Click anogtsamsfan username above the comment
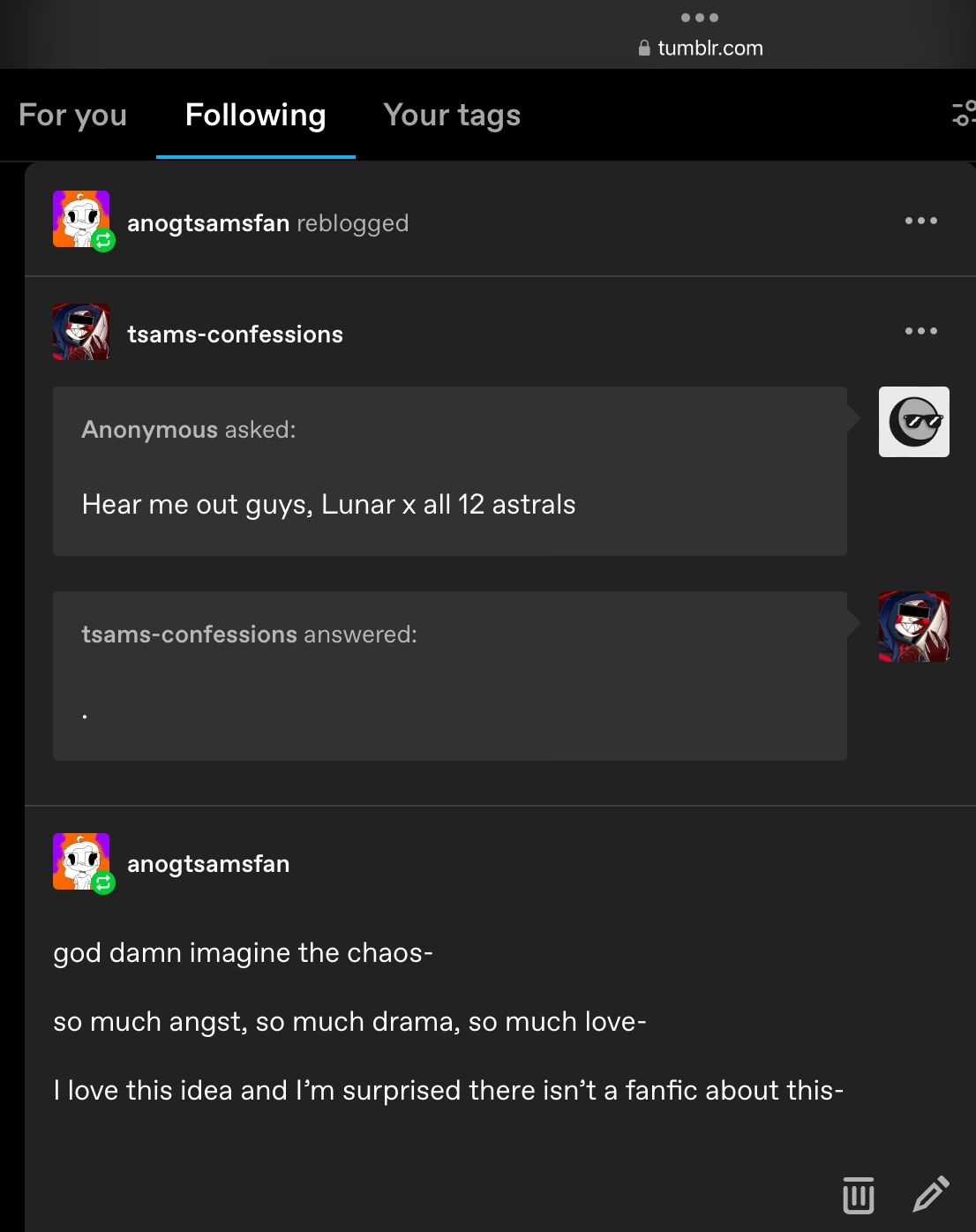Viewport: 976px width, 1232px height. pos(208,864)
